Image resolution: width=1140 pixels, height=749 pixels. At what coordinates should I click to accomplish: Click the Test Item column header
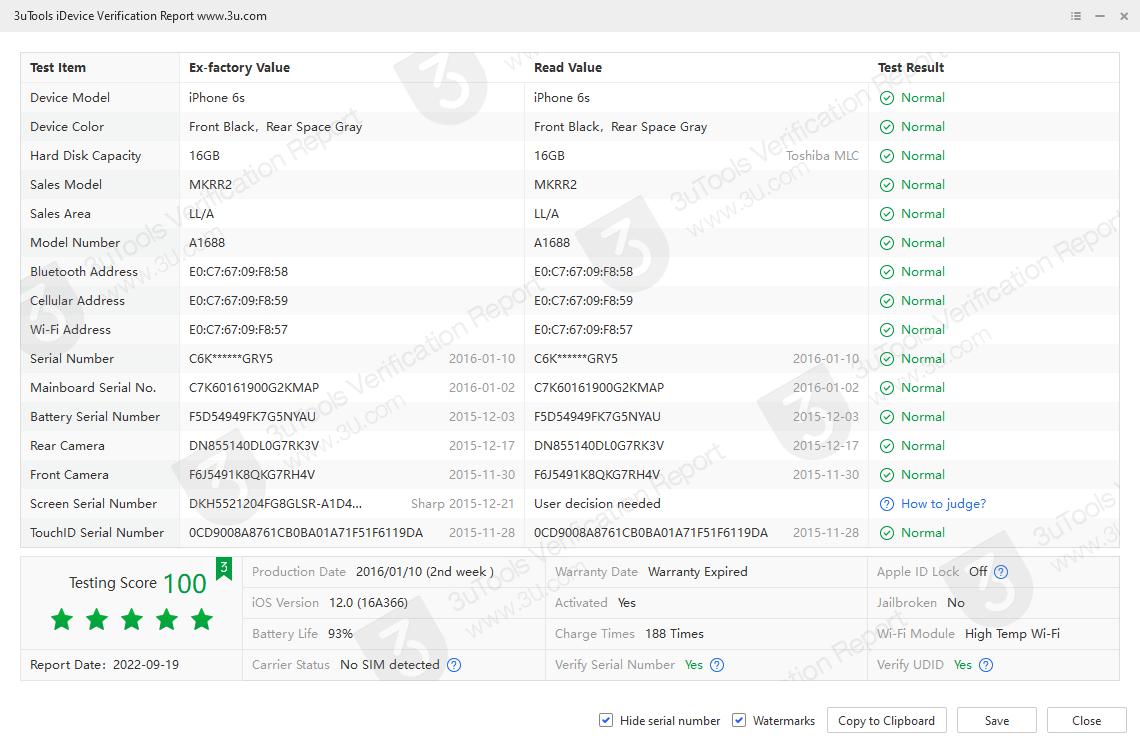point(58,68)
